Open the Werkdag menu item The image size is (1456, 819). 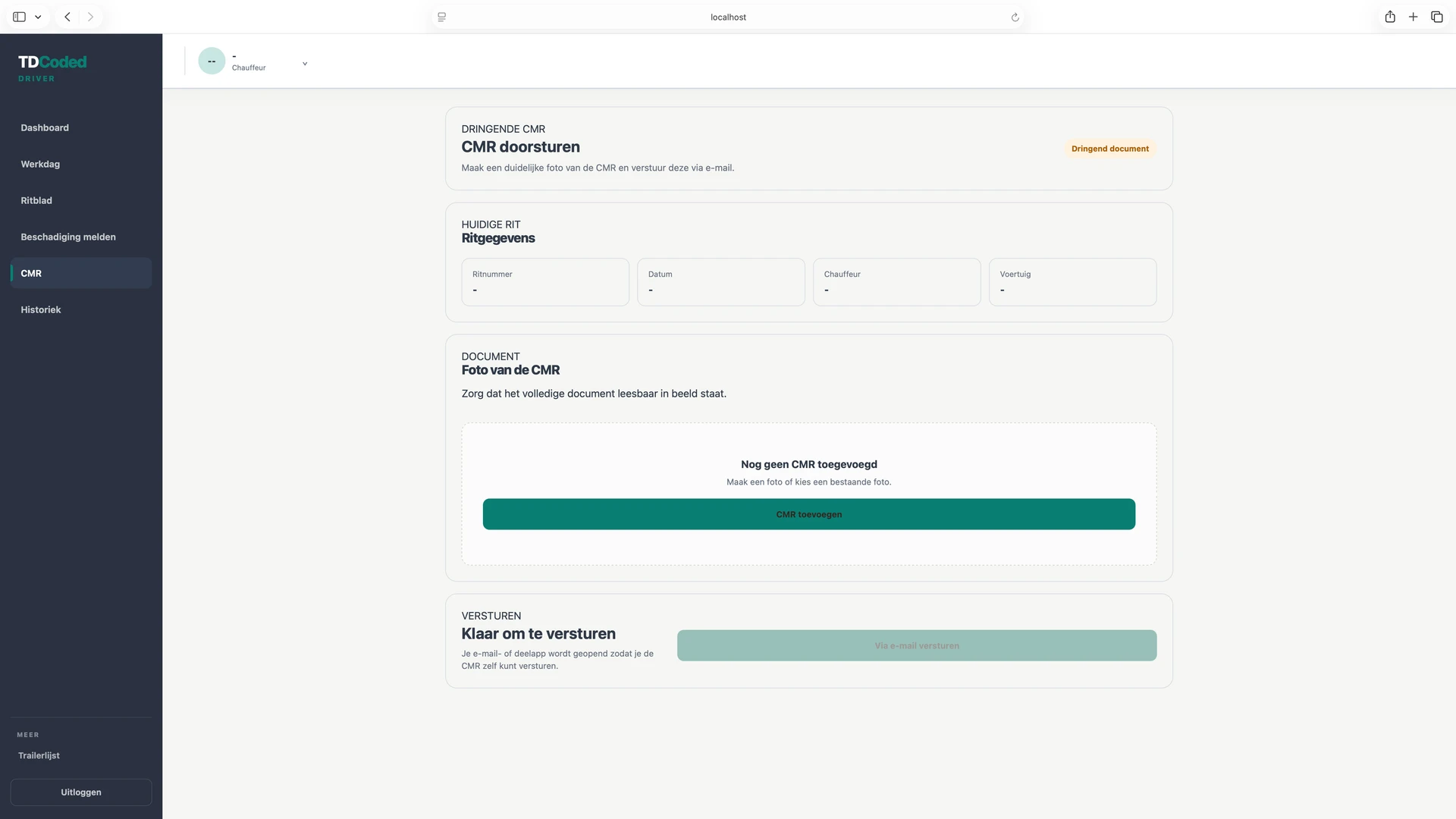(81, 164)
